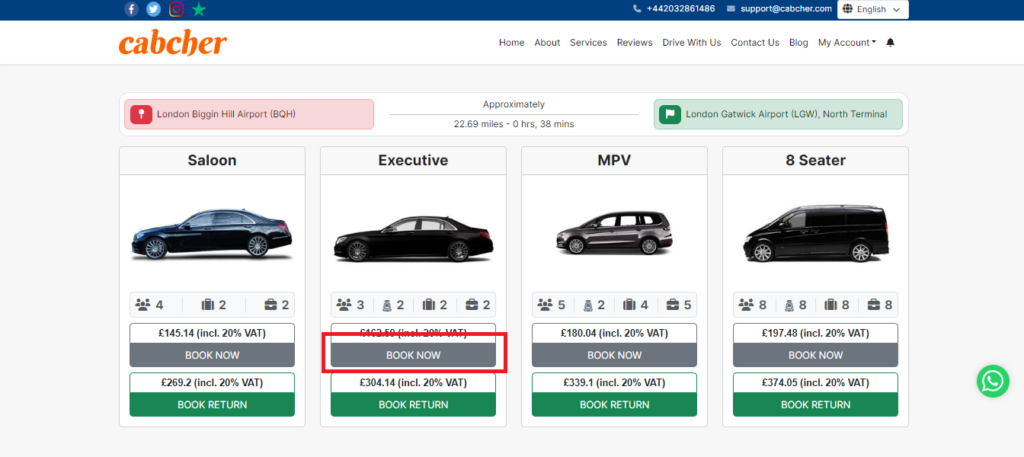The image size is (1024, 457).
Task: Click the Saloon passengers icon
Action: tap(143, 304)
